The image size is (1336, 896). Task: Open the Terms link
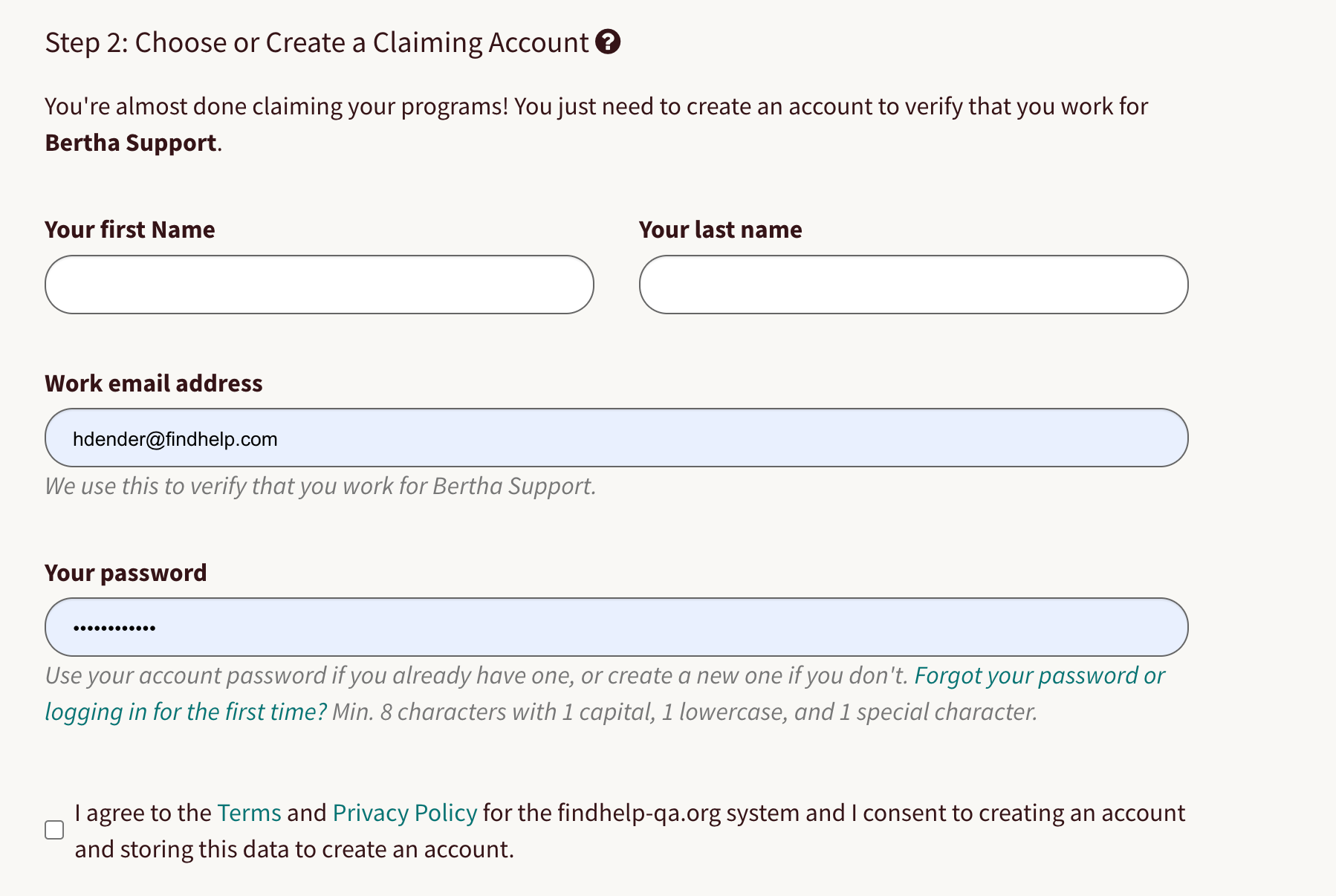tap(249, 813)
